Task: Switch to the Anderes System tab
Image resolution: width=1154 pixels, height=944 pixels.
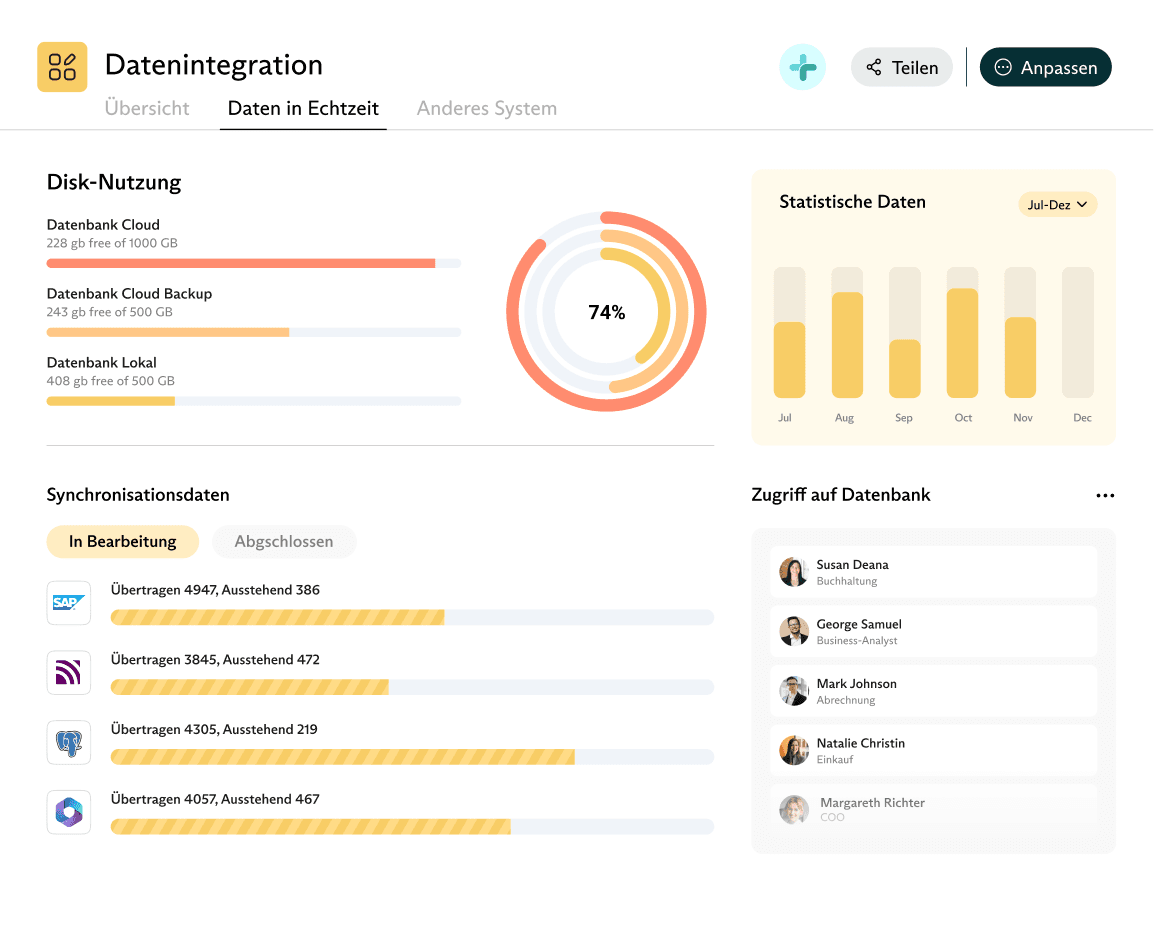Action: pos(487,109)
